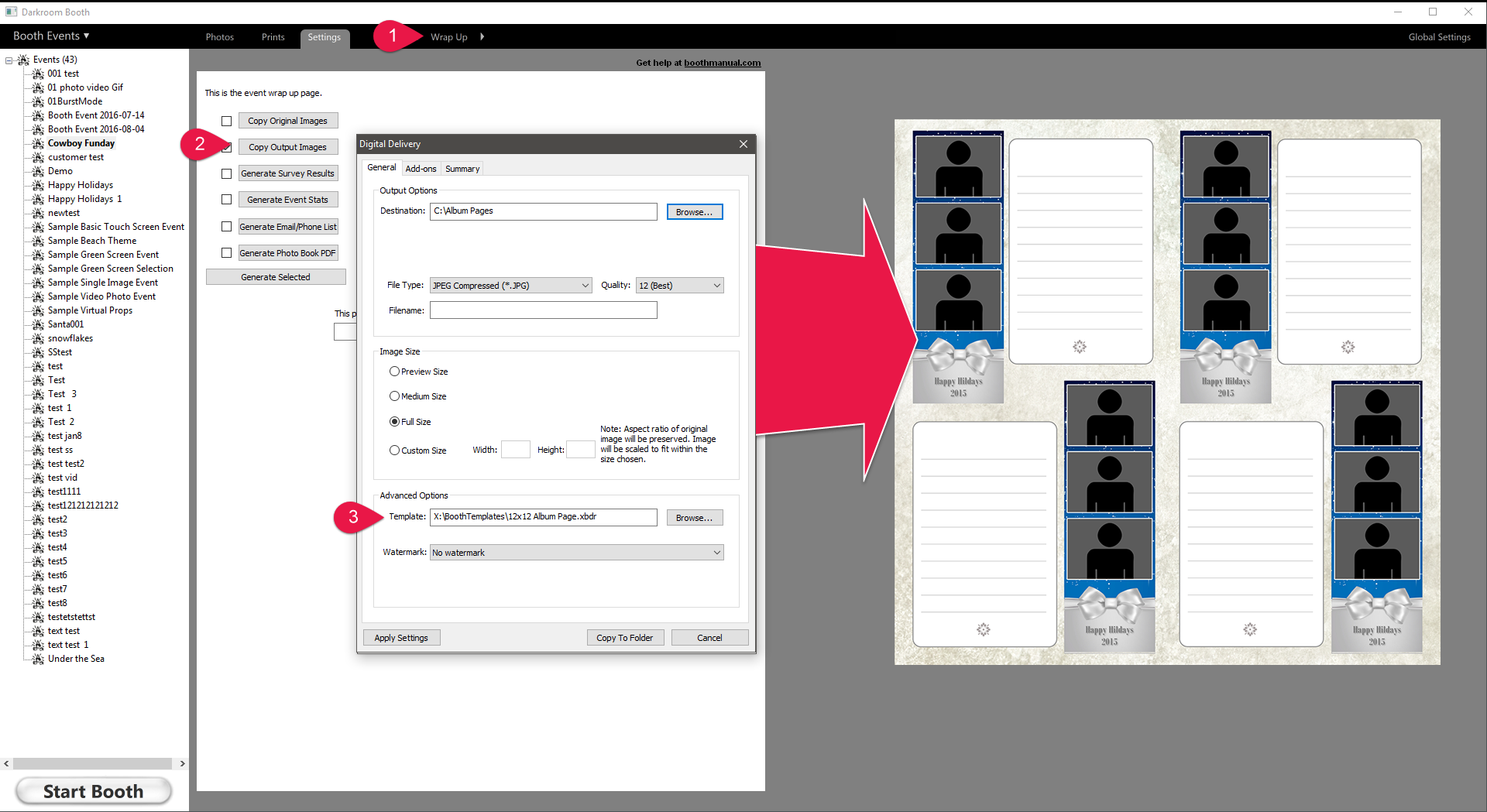The height and width of the screenshot is (812, 1487).
Task: Click the icon next to 'customer test'
Action: [38, 157]
